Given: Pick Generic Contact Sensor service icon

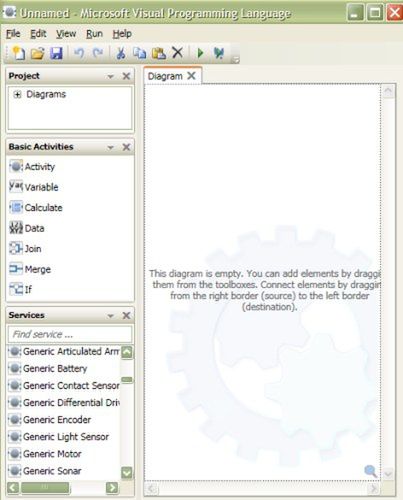Looking at the screenshot, I should [x=15, y=385].
